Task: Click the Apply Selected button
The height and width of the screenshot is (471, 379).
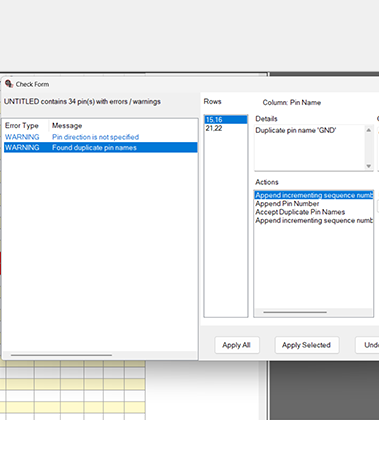Action: [x=307, y=345]
